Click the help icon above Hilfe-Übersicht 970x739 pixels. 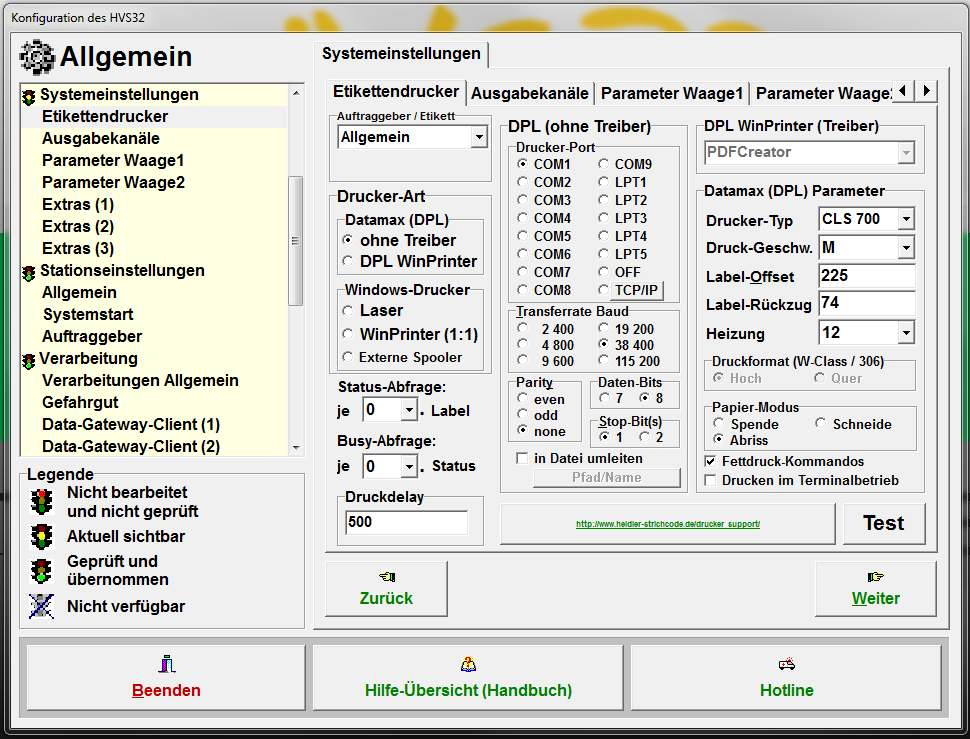click(468, 664)
